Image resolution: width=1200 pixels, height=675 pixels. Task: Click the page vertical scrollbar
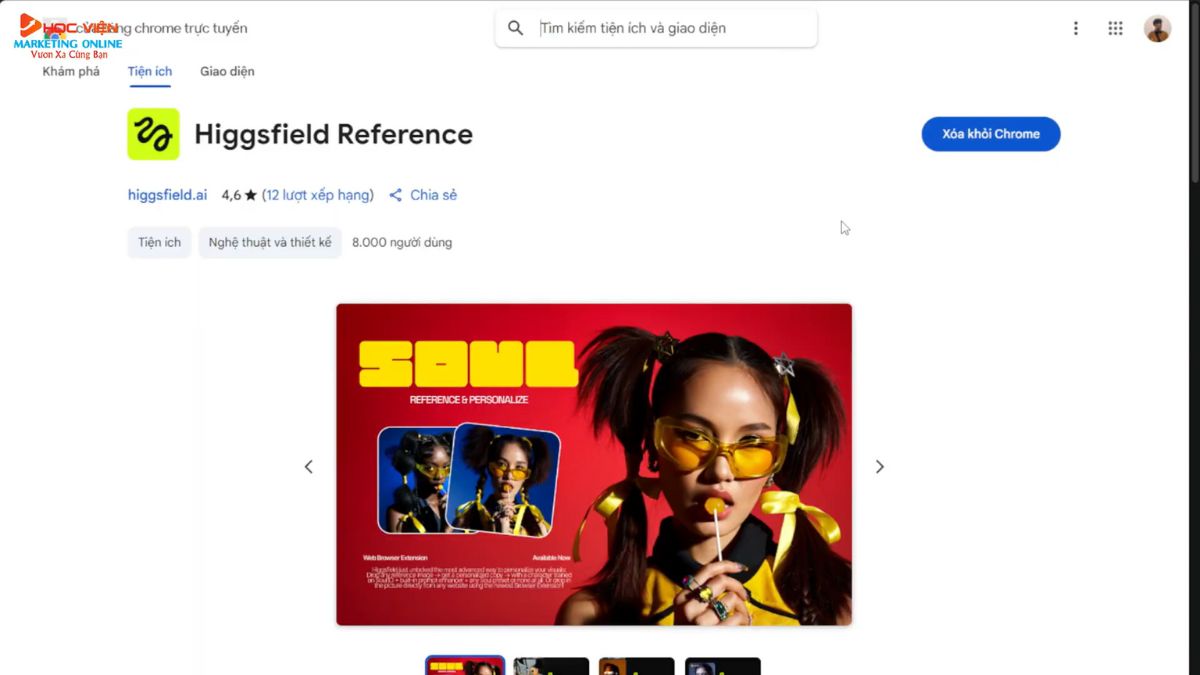click(x=1193, y=92)
